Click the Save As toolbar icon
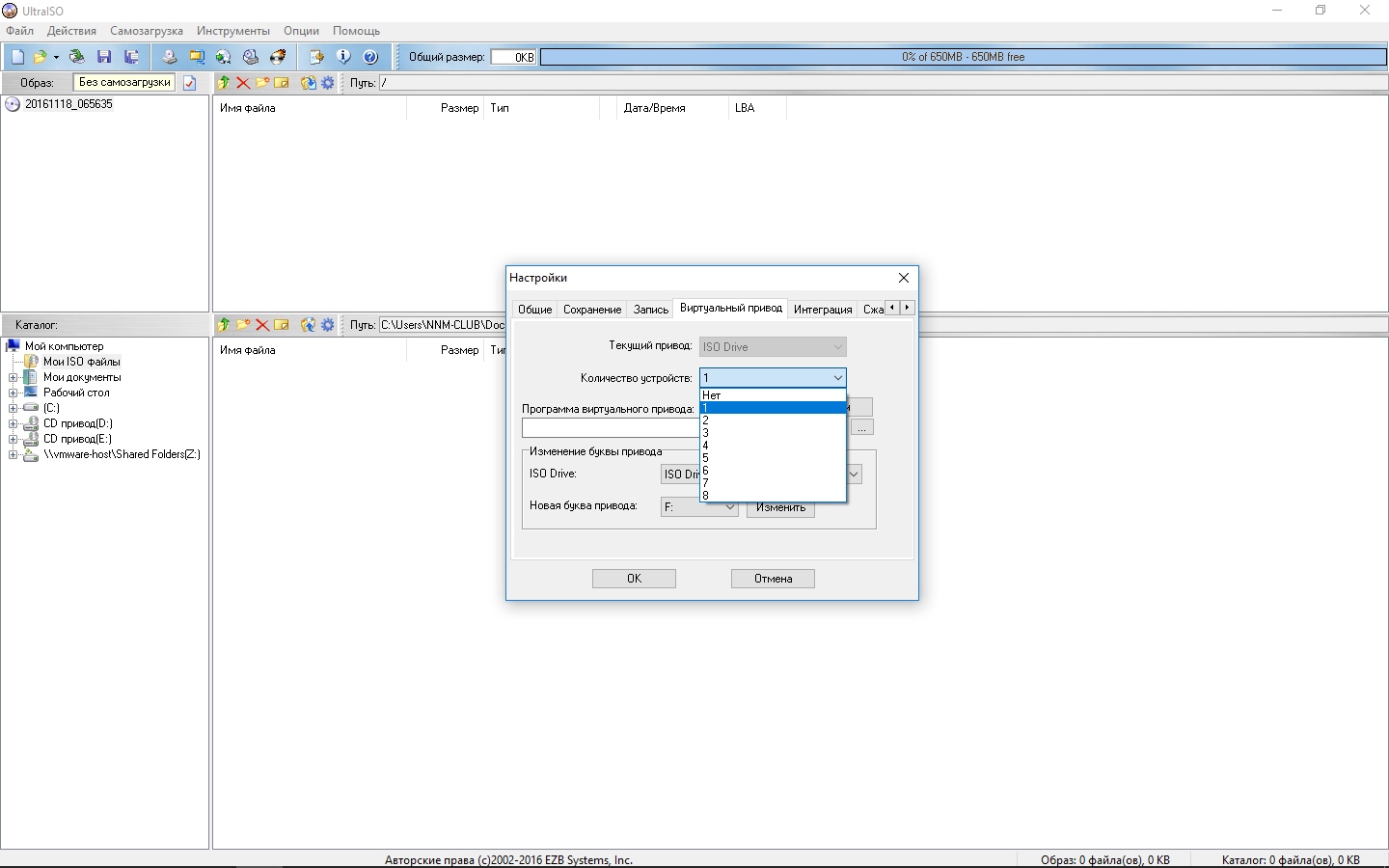 click(131, 57)
